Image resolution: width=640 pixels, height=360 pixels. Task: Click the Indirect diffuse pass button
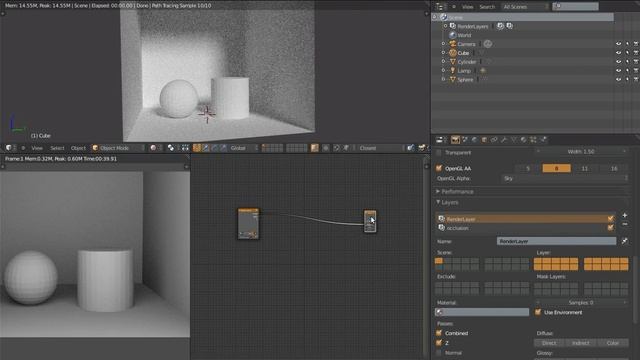pos(580,343)
